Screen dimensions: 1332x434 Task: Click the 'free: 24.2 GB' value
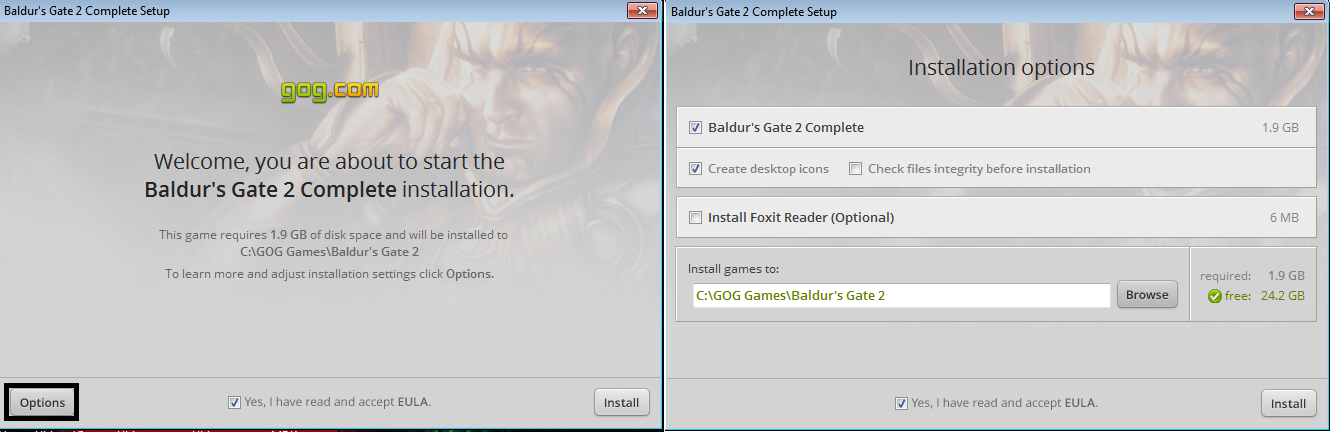pos(1265,296)
